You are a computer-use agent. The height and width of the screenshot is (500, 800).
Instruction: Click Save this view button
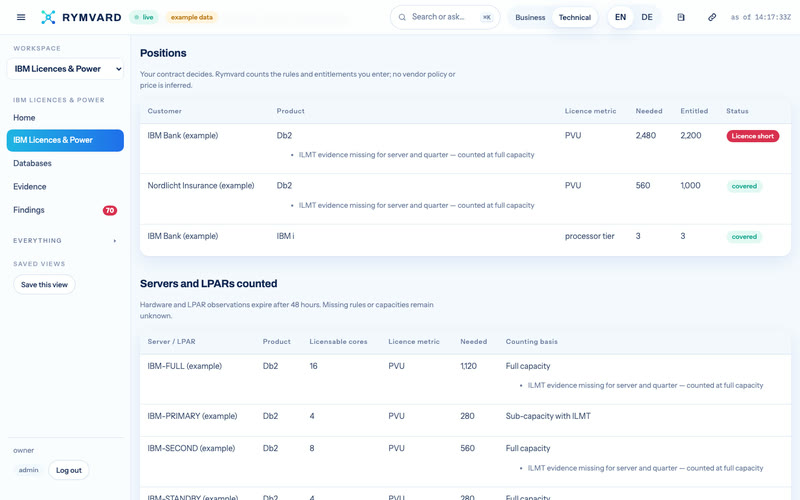click(44, 285)
